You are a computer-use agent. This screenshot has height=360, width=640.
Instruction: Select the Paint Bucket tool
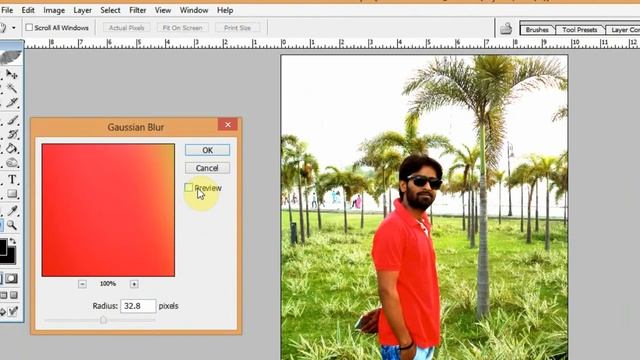coord(12,149)
